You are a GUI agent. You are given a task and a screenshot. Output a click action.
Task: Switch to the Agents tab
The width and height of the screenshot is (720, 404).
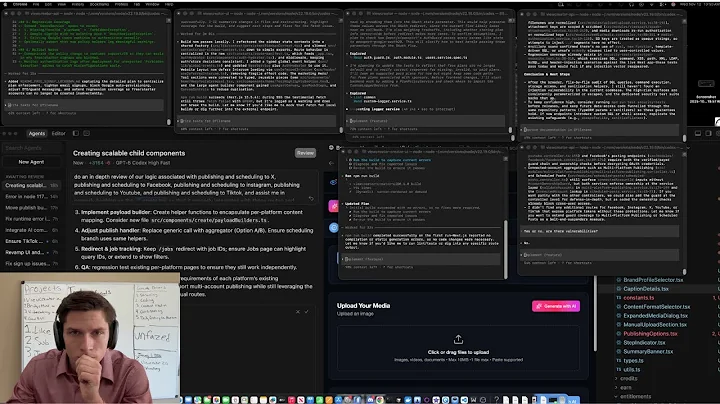(x=37, y=133)
